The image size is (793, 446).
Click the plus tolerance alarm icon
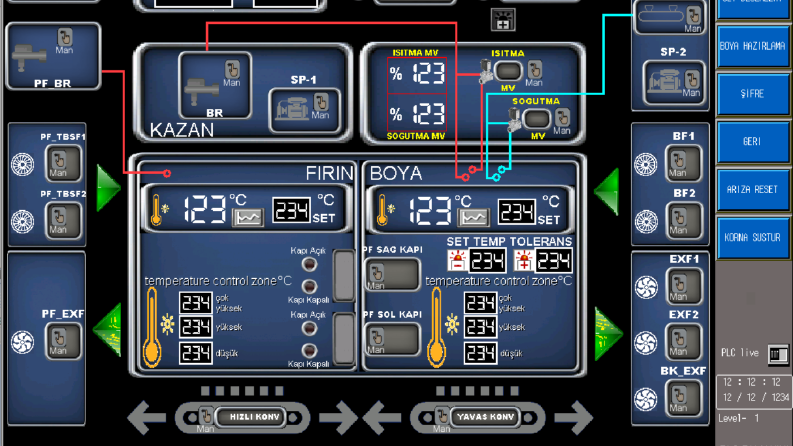click(x=523, y=260)
